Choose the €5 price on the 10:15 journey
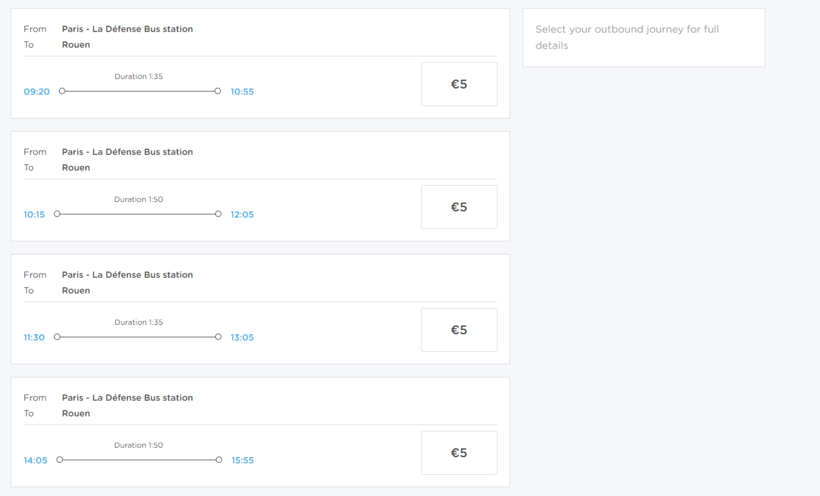Image resolution: width=820 pixels, height=496 pixels. coord(459,207)
